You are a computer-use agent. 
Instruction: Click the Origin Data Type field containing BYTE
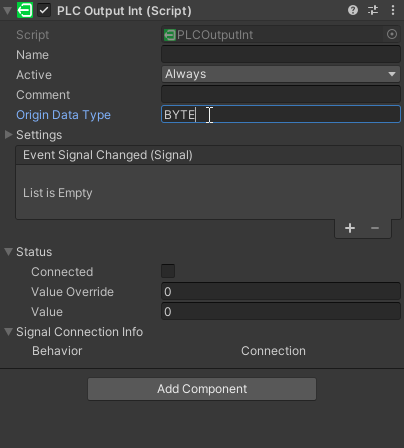[281, 114]
